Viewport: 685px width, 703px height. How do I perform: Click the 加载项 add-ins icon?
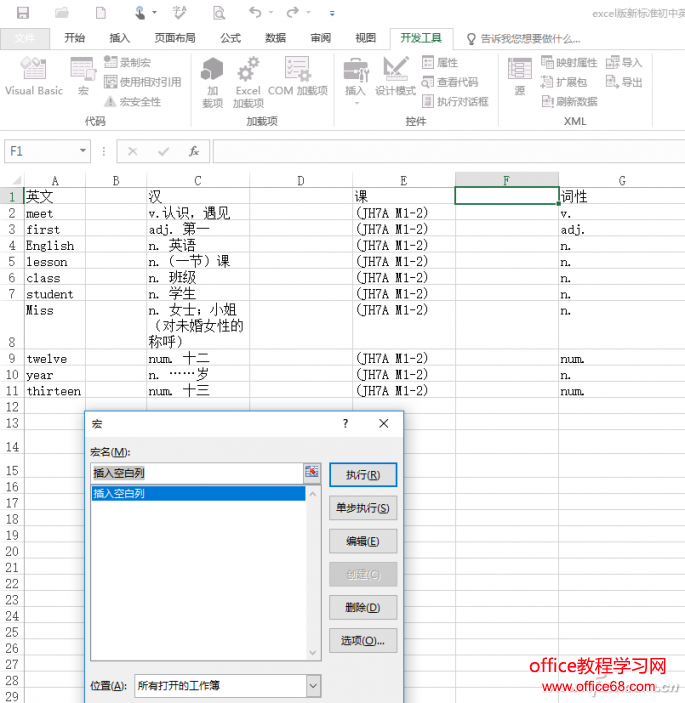pos(212,82)
